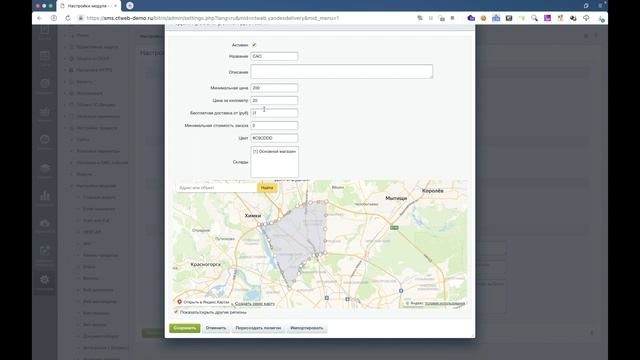Select [1] Основной магазин in Склады list

tap(274, 151)
